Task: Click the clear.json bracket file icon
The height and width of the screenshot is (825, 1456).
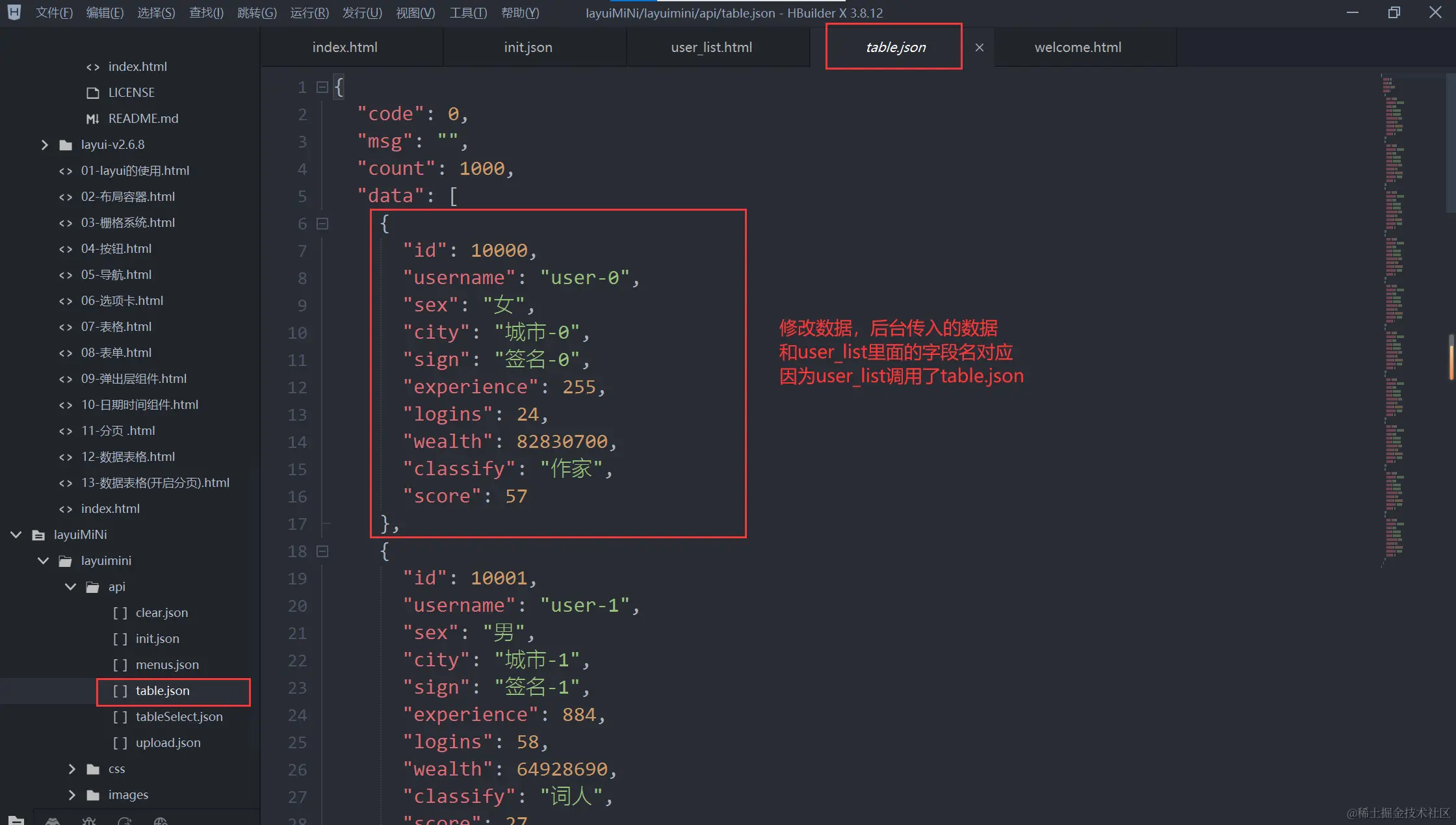Action: click(x=120, y=613)
